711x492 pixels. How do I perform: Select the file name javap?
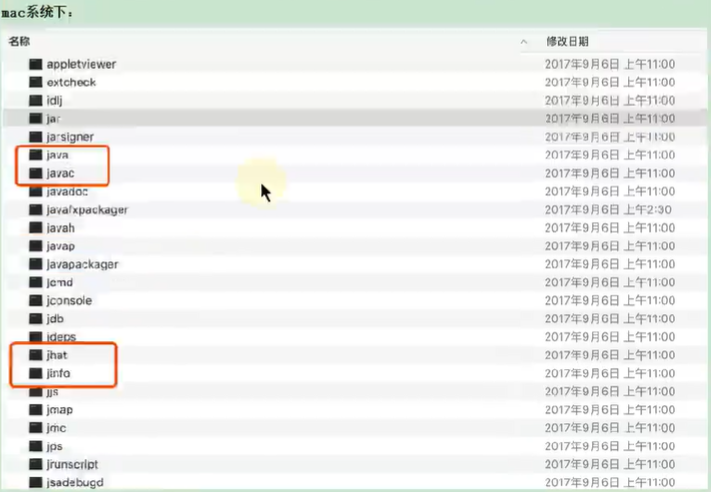(x=61, y=246)
